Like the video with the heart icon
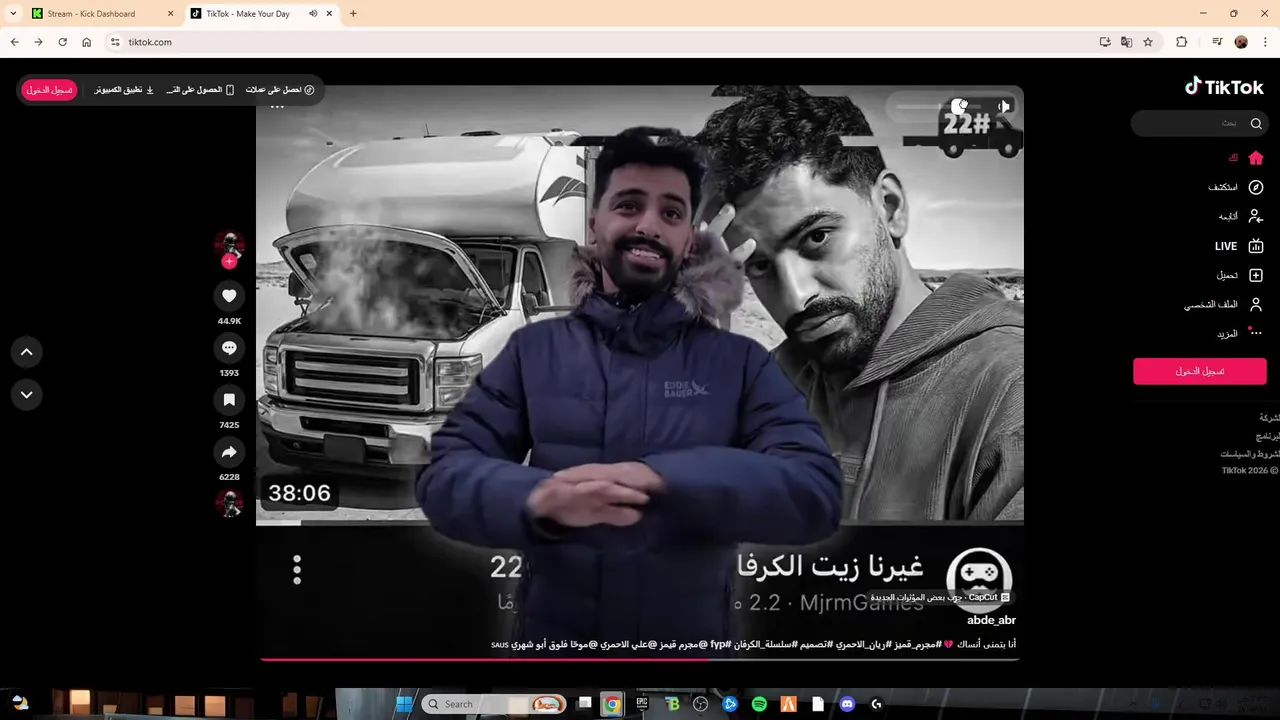 click(x=229, y=296)
